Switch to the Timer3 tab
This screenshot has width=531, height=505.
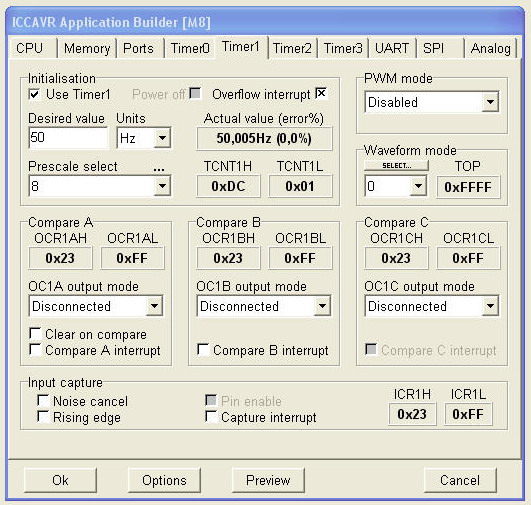(343, 48)
